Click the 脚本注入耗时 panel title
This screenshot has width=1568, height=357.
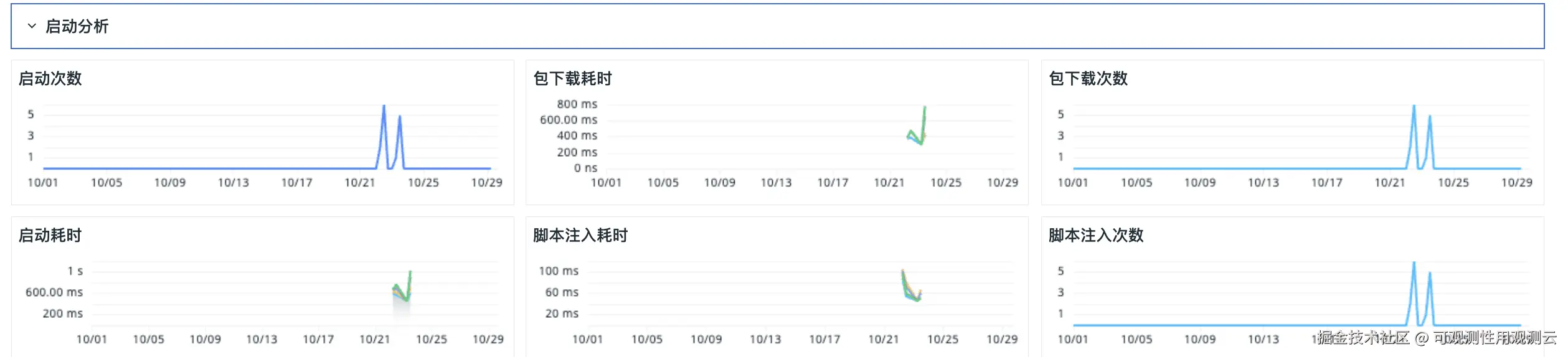click(x=580, y=235)
